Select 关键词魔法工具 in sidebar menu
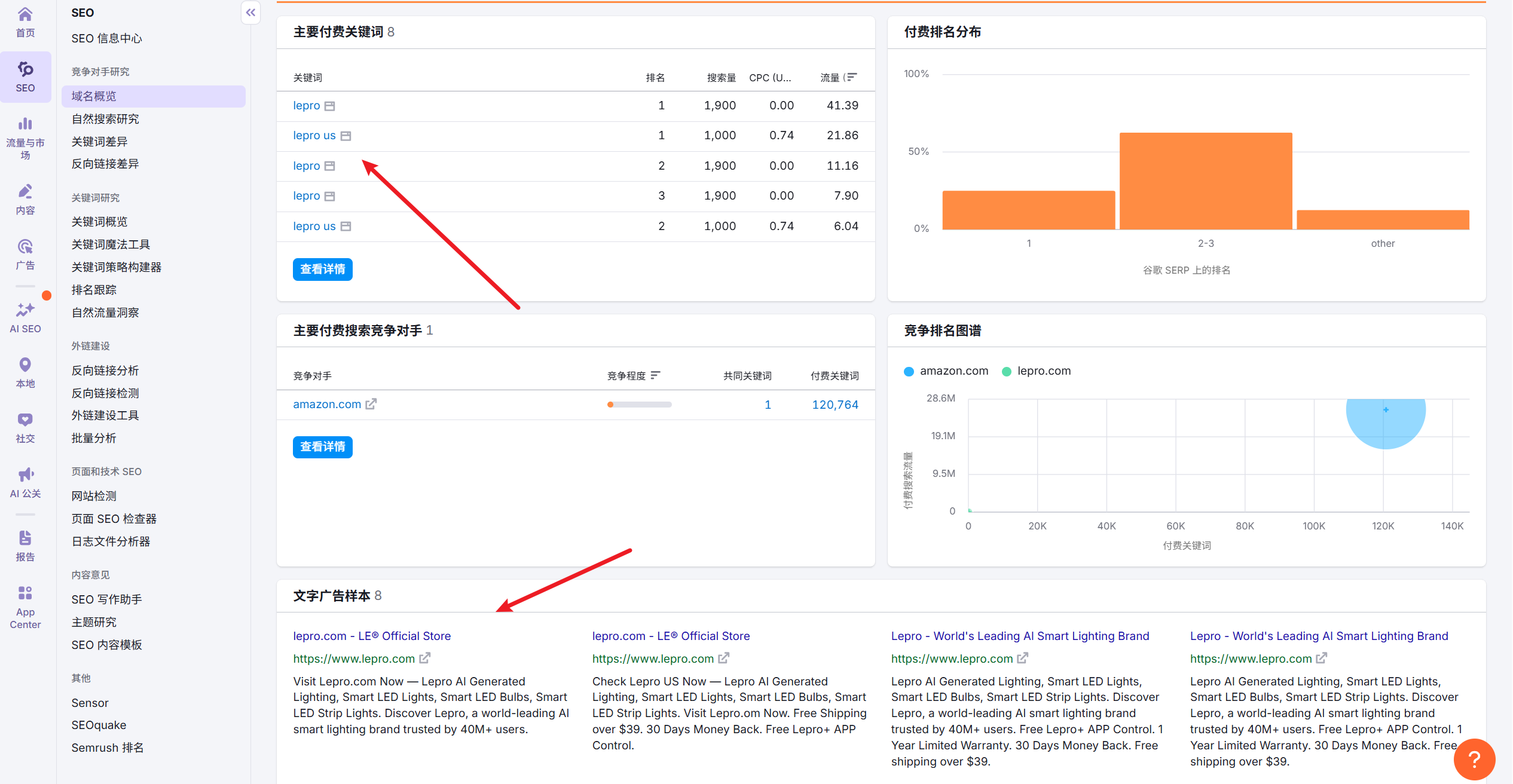 111,244
